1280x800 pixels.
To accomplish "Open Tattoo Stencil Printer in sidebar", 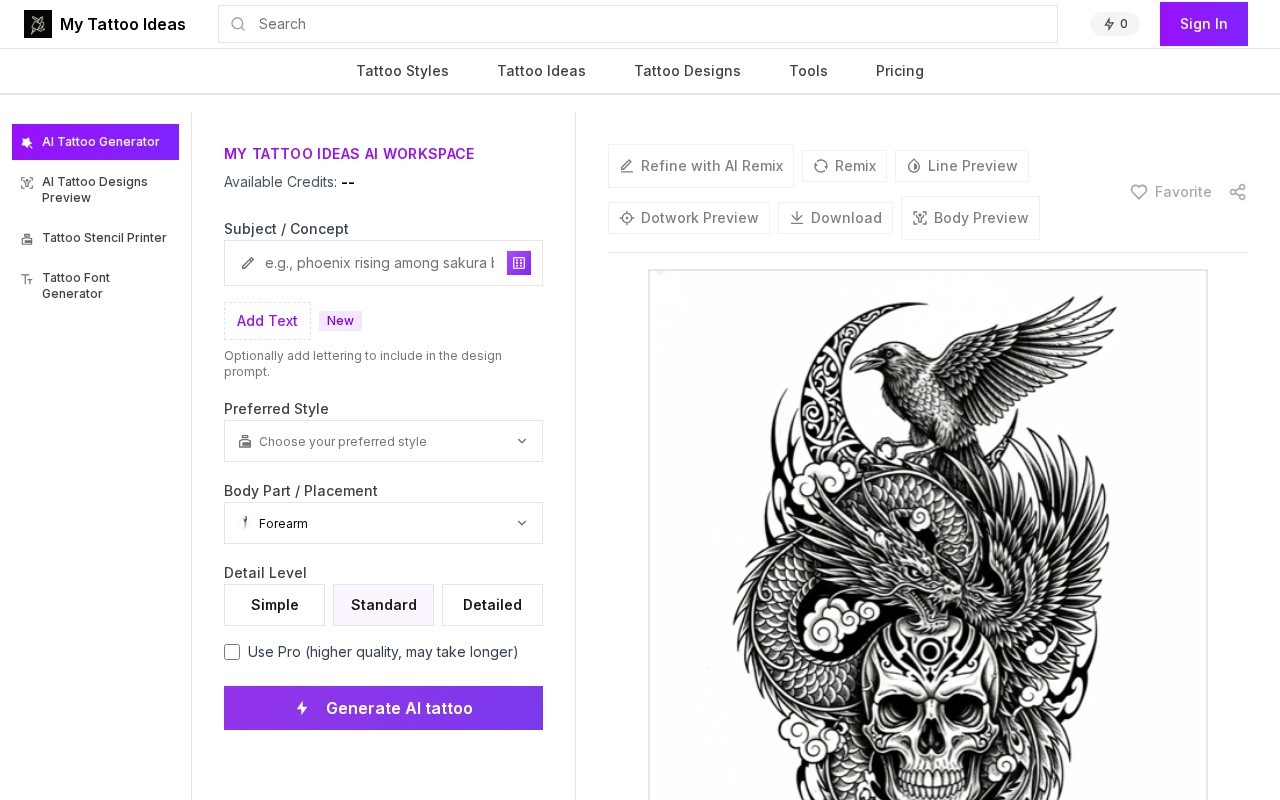I will pyautogui.click(x=95, y=238).
